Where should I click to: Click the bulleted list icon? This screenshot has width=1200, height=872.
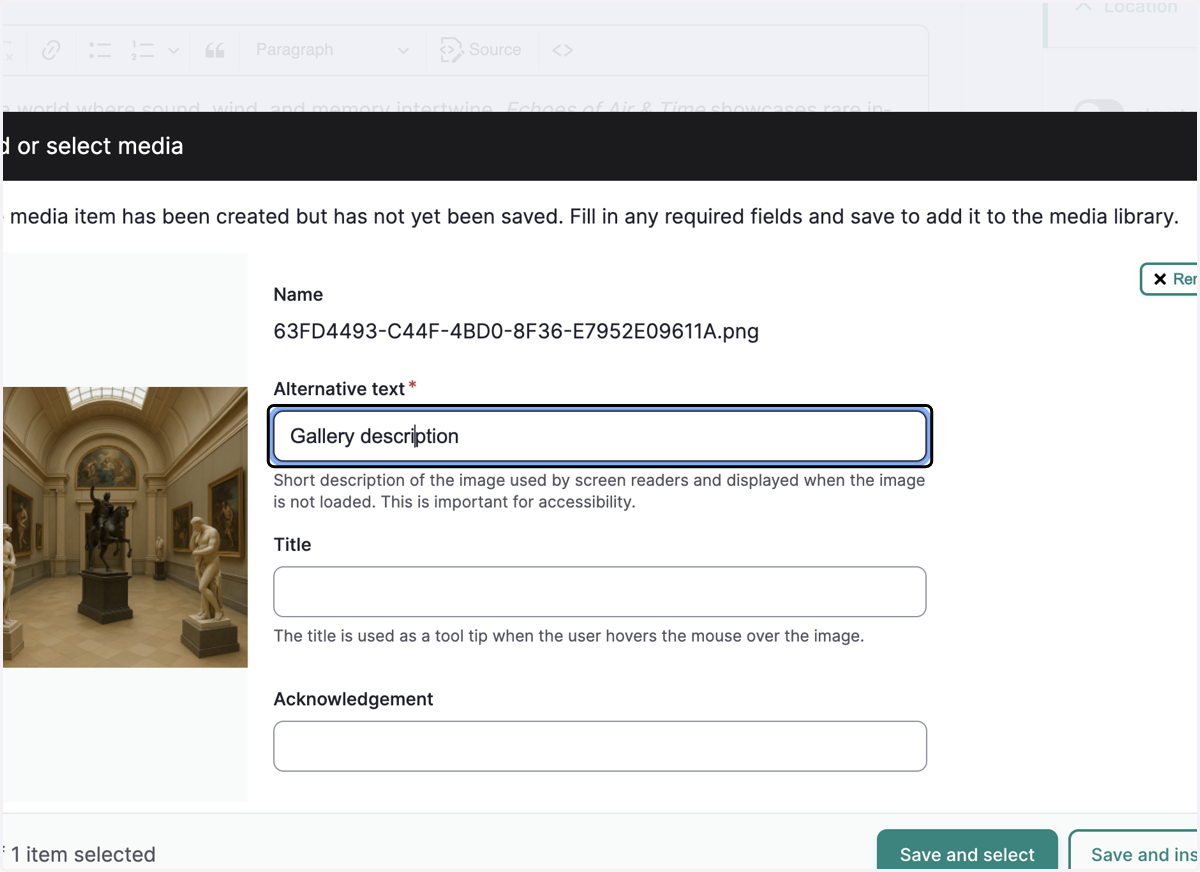(x=100, y=50)
